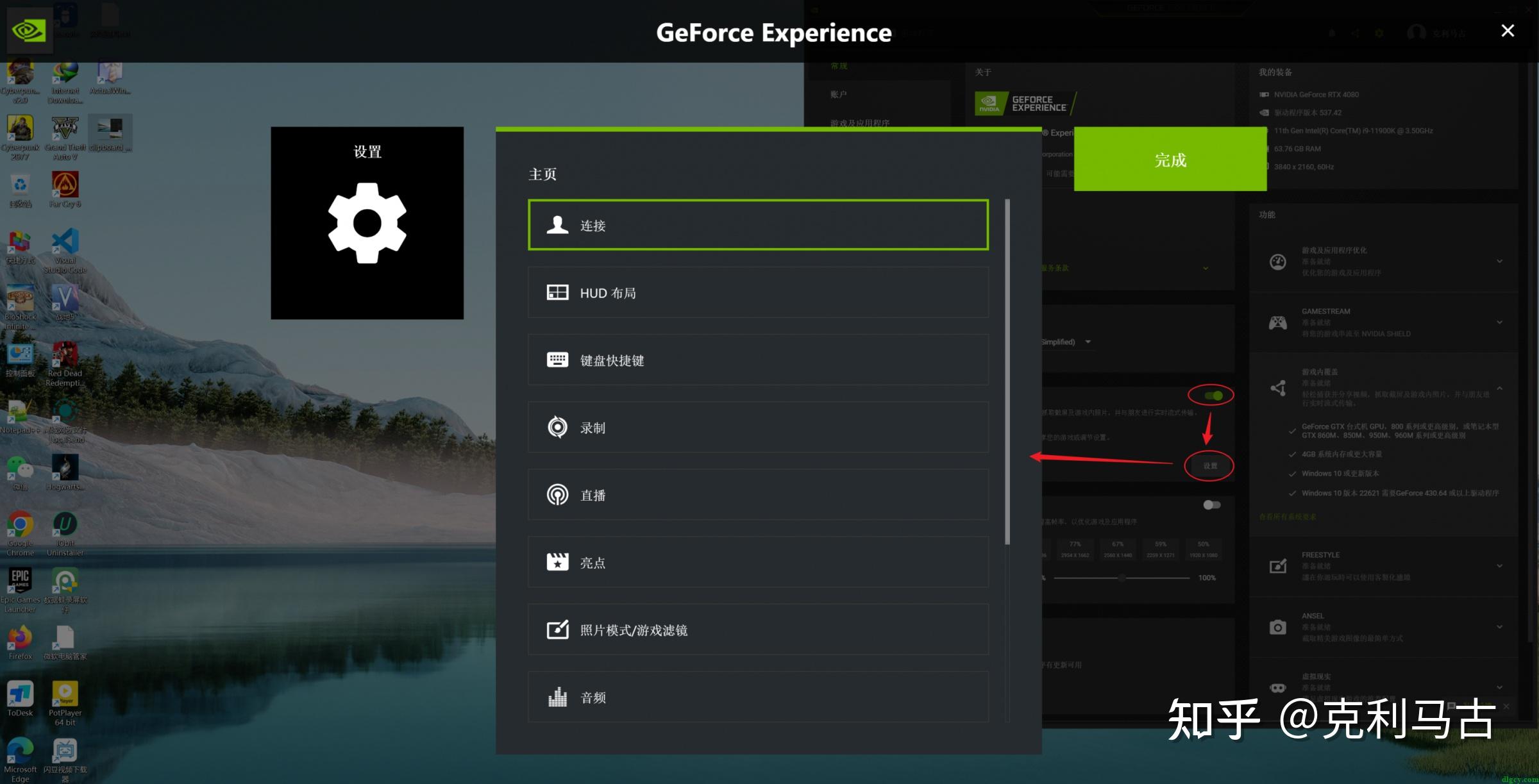Open the 亮点 highlights settings
Screen dimensions: 1539x784
pyautogui.click(x=758, y=562)
